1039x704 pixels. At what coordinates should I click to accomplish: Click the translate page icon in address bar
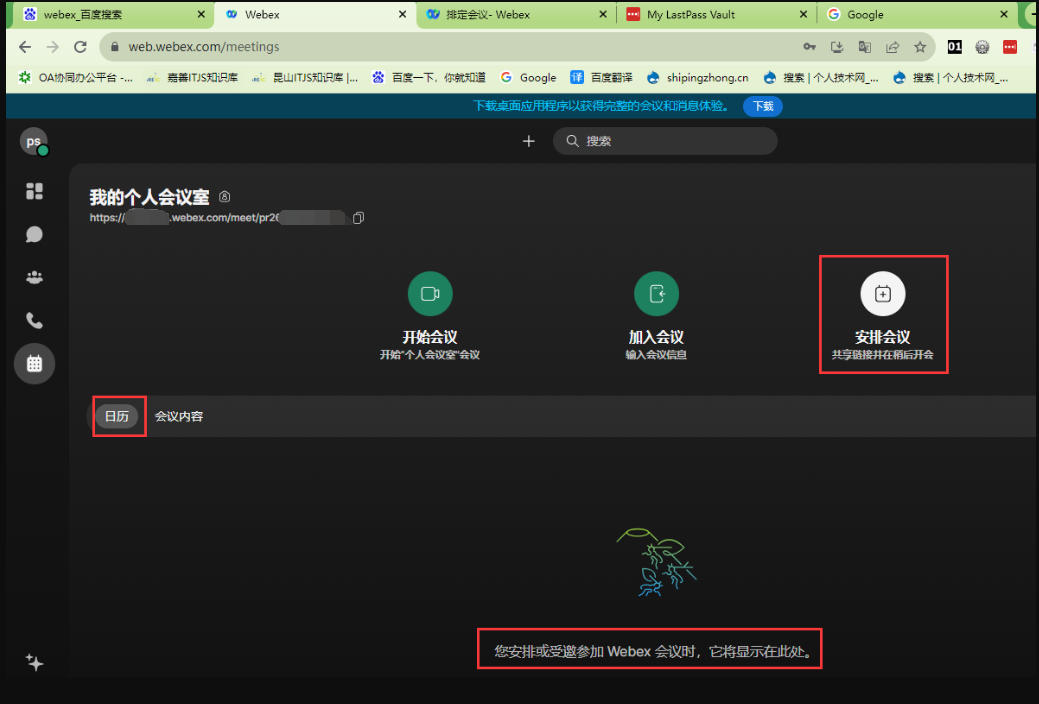coord(865,47)
